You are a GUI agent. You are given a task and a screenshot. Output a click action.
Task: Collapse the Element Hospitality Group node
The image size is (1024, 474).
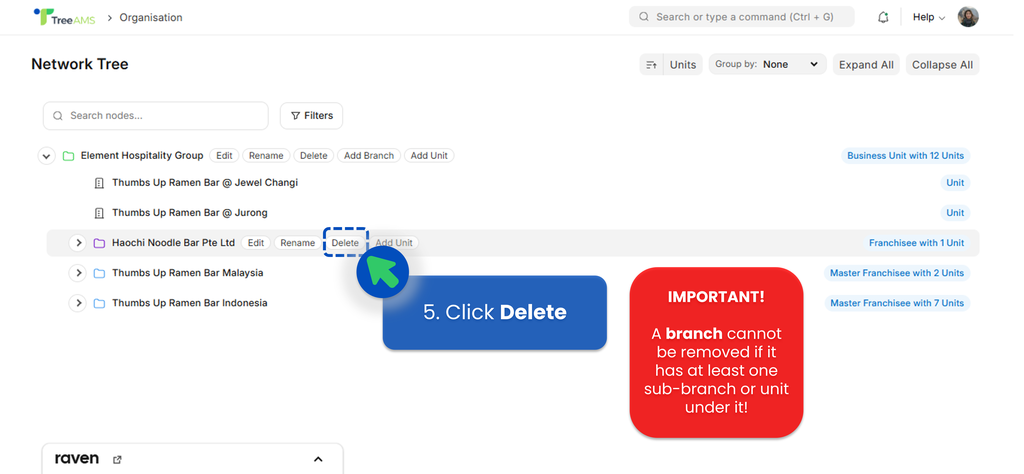point(46,156)
